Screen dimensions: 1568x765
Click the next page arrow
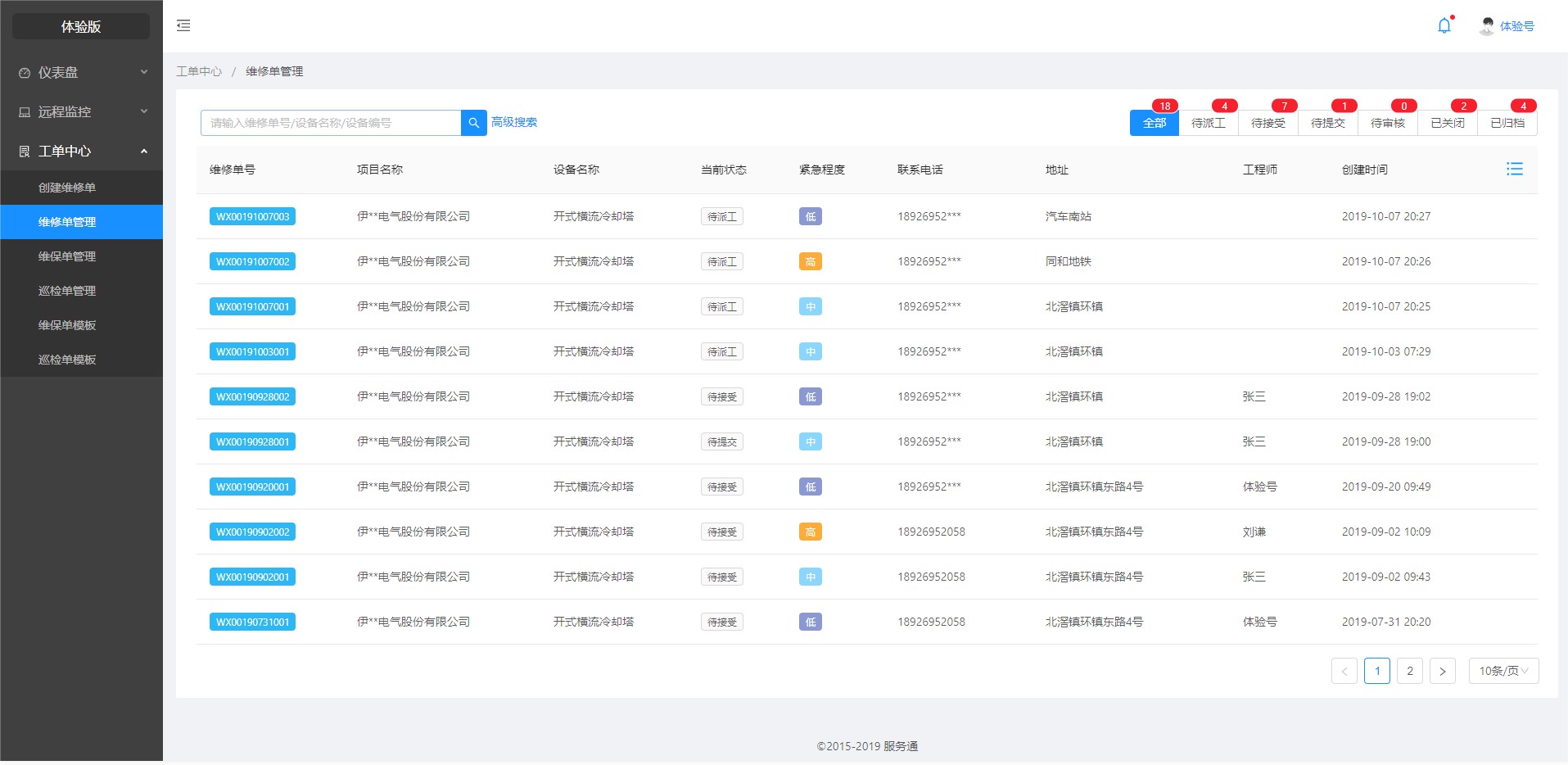pyautogui.click(x=1443, y=671)
